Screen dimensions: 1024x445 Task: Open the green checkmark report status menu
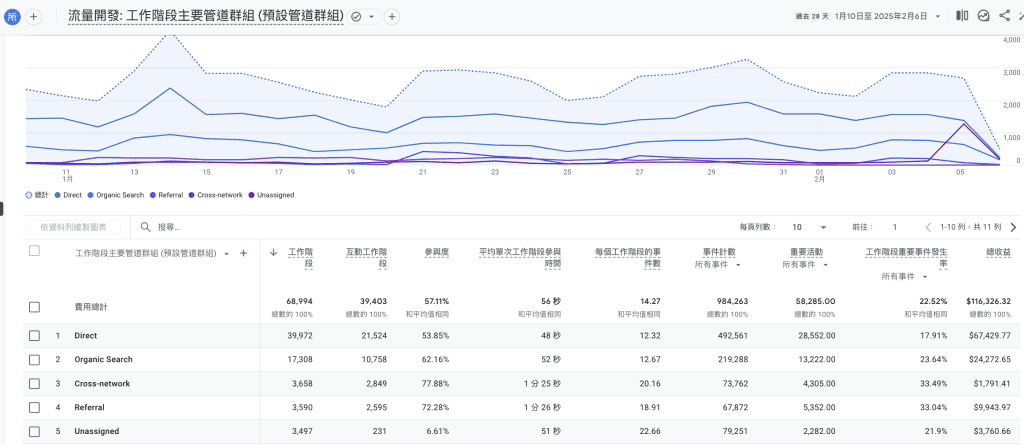click(x=363, y=17)
